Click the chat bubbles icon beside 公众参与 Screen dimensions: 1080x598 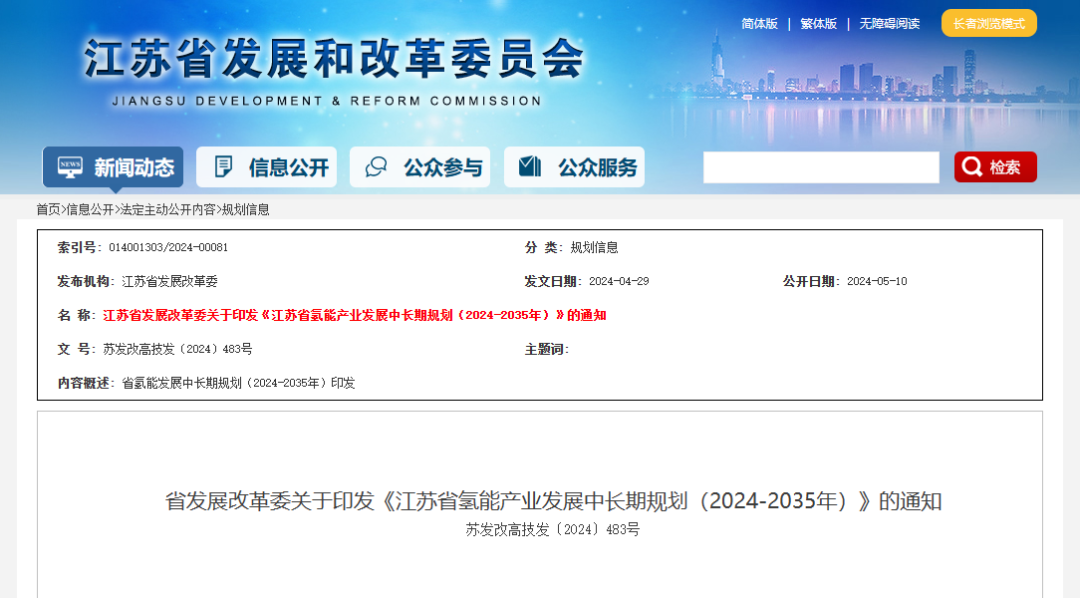376,167
